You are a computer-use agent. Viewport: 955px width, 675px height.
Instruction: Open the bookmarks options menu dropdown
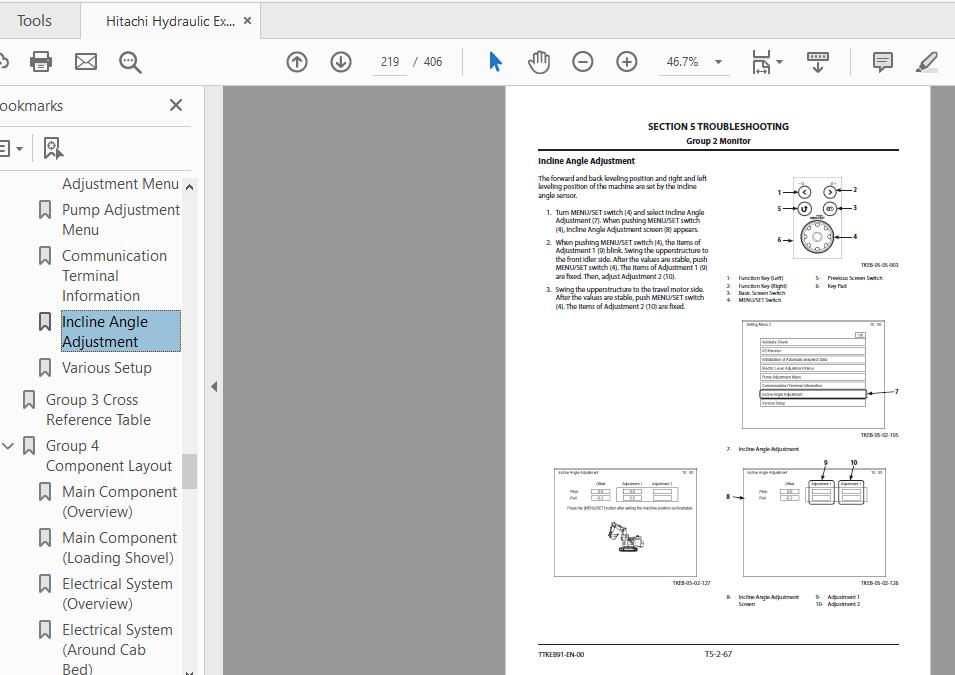point(11,148)
